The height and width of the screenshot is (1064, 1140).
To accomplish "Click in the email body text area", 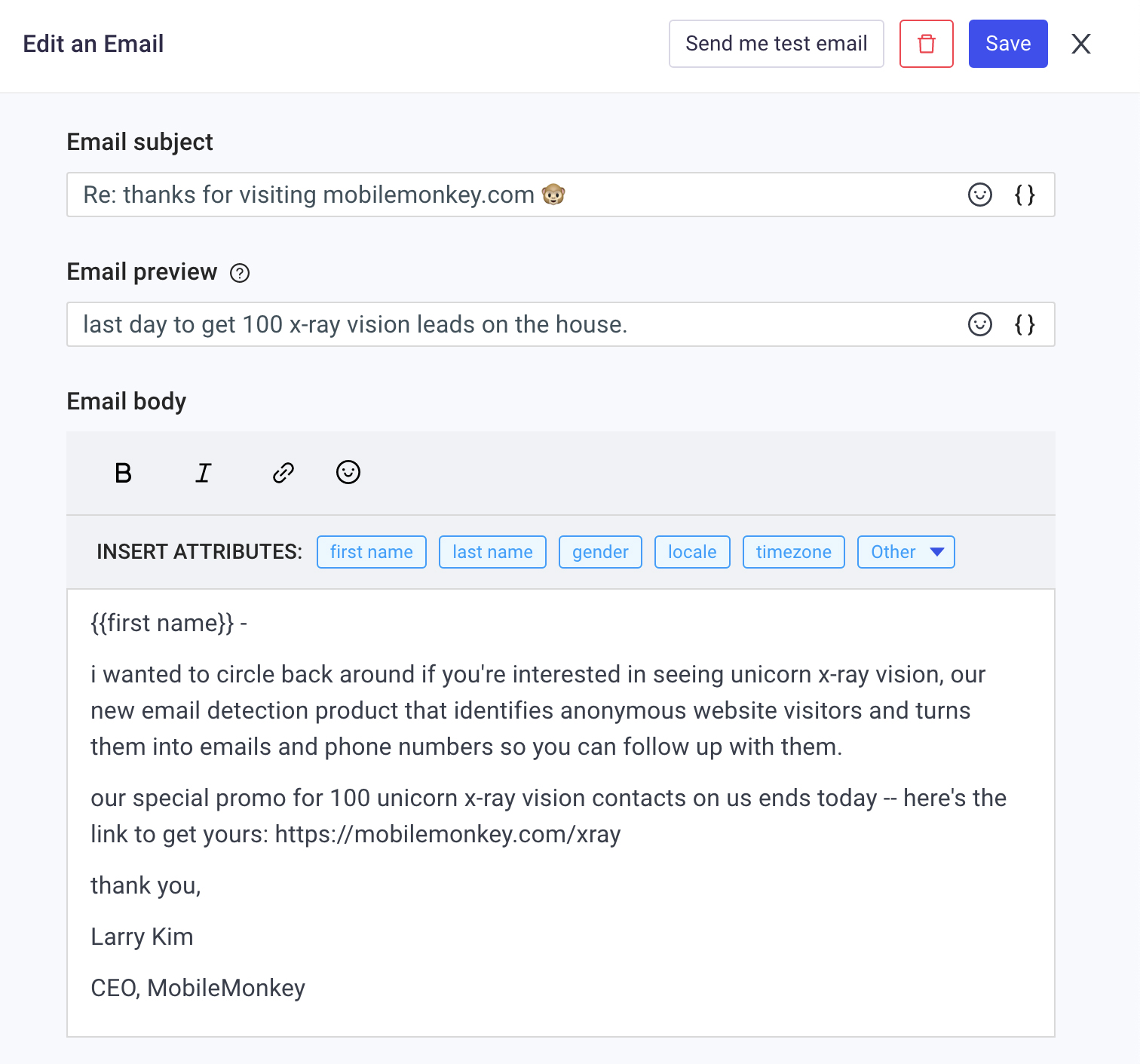I will 559,905.
